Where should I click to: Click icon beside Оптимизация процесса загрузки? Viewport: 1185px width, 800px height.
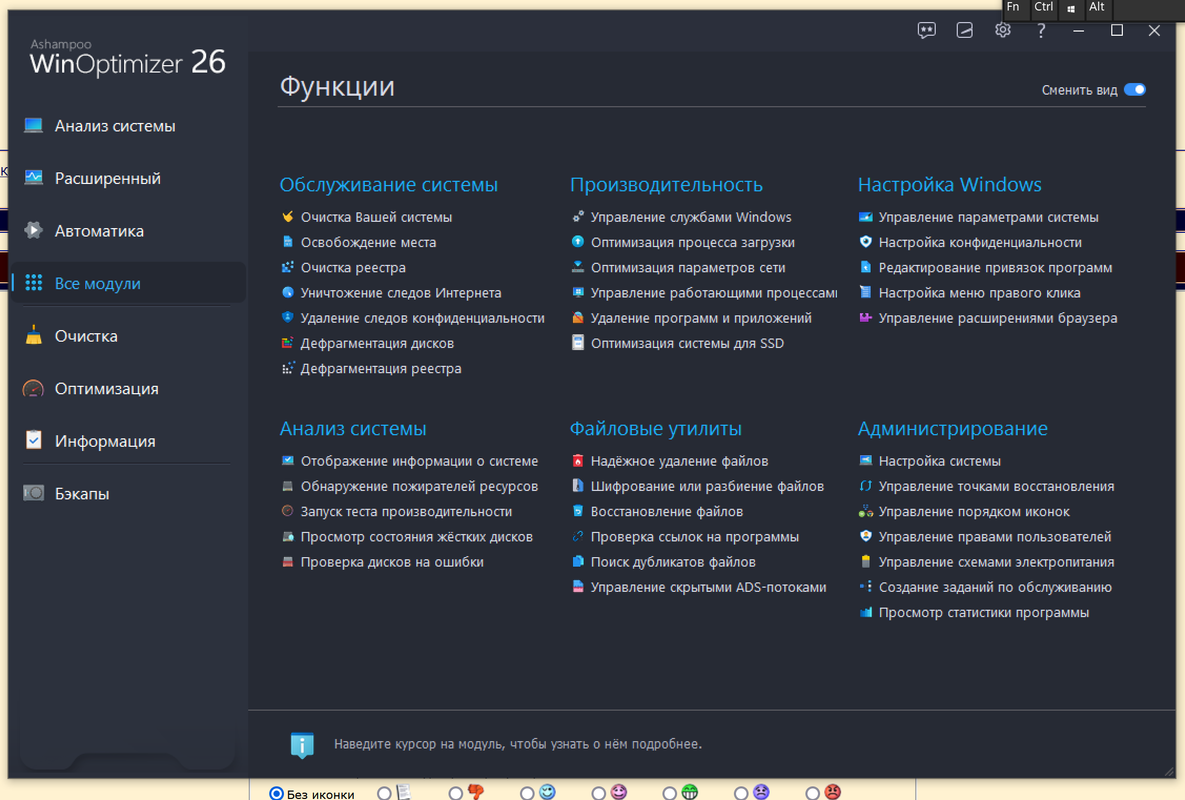[577, 242]
